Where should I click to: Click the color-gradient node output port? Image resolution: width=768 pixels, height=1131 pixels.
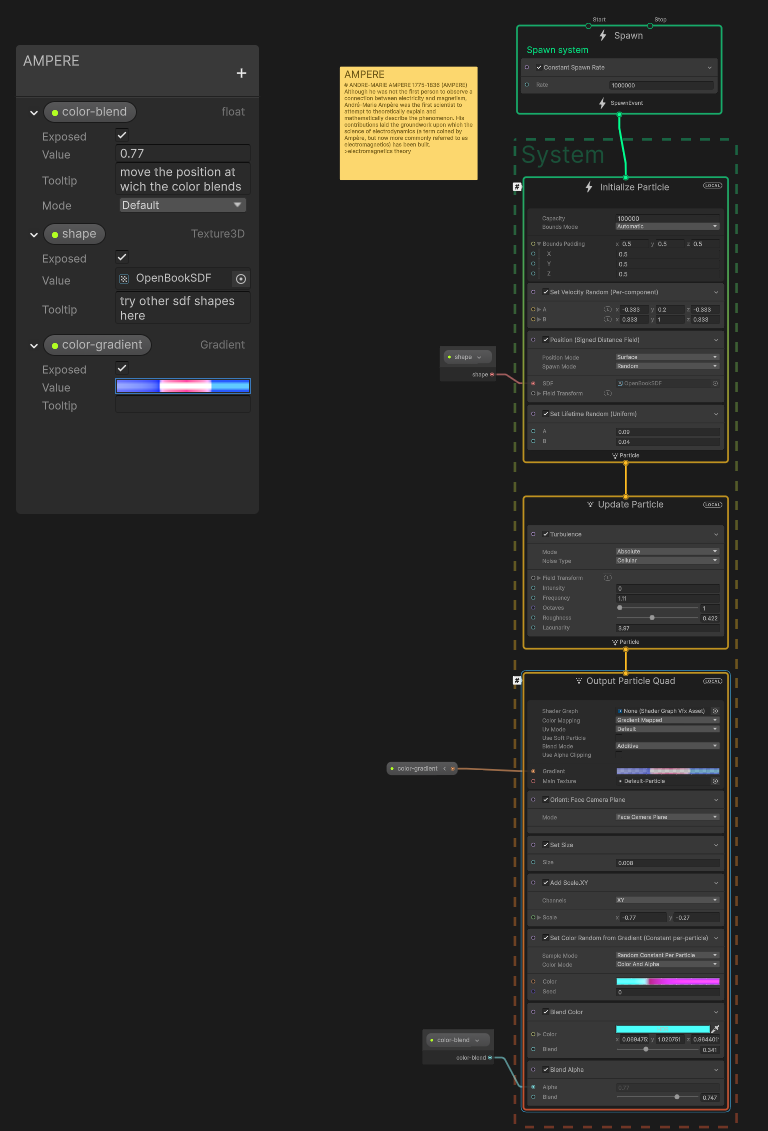[453, 769]
